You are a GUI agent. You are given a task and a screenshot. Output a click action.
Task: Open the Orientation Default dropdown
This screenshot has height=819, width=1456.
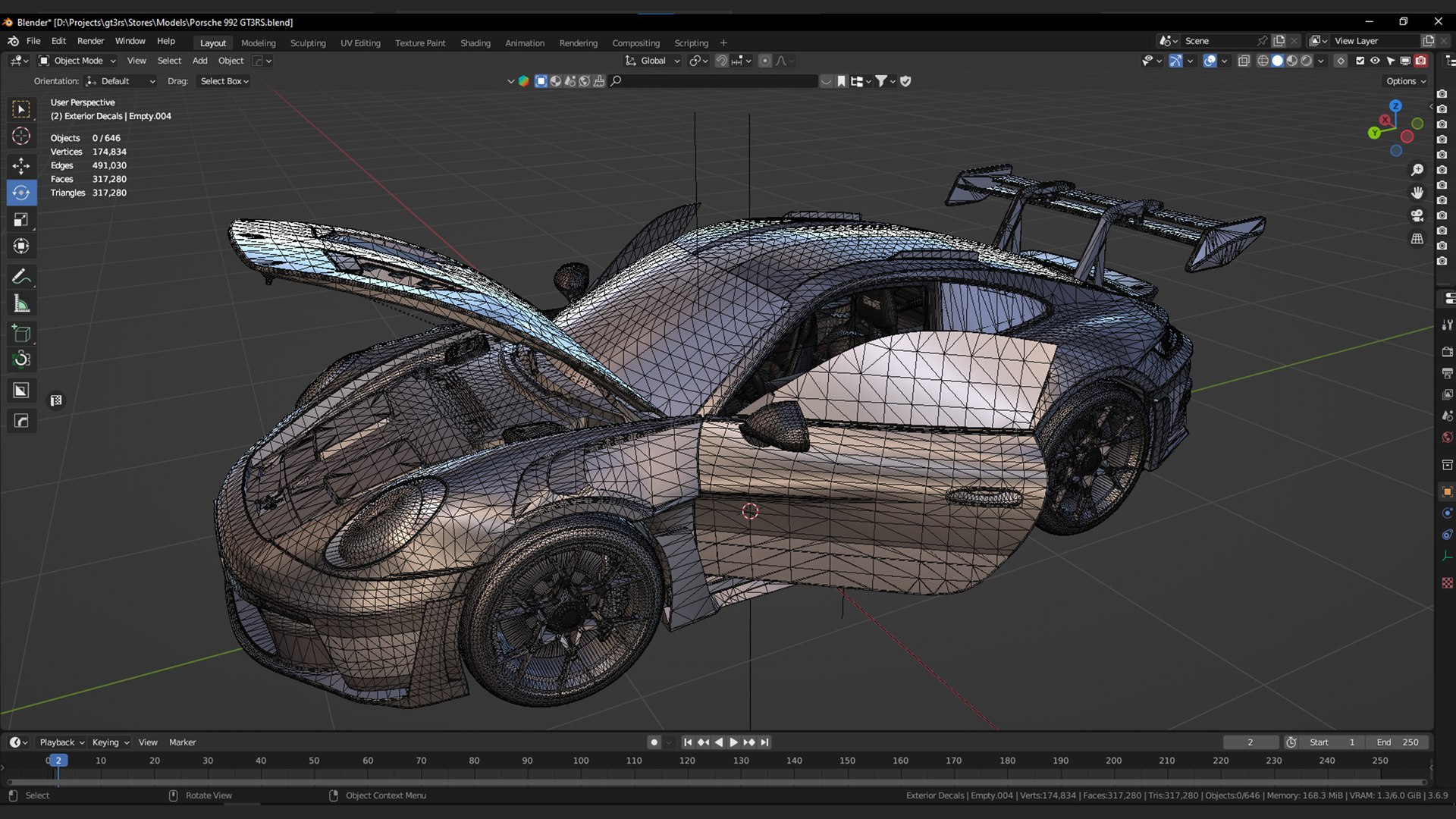[x=121, y=81]
